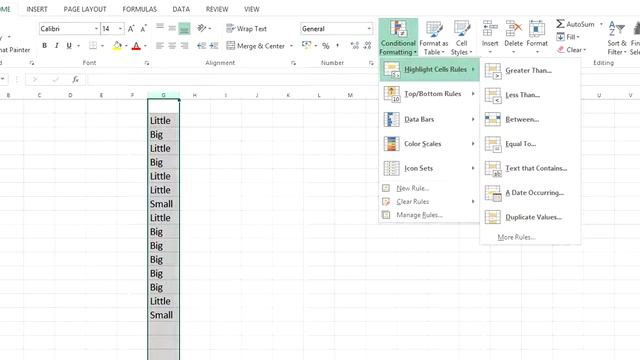
Task: Expand Top/Bottom Rules submenu
Action: click(429, 94)
